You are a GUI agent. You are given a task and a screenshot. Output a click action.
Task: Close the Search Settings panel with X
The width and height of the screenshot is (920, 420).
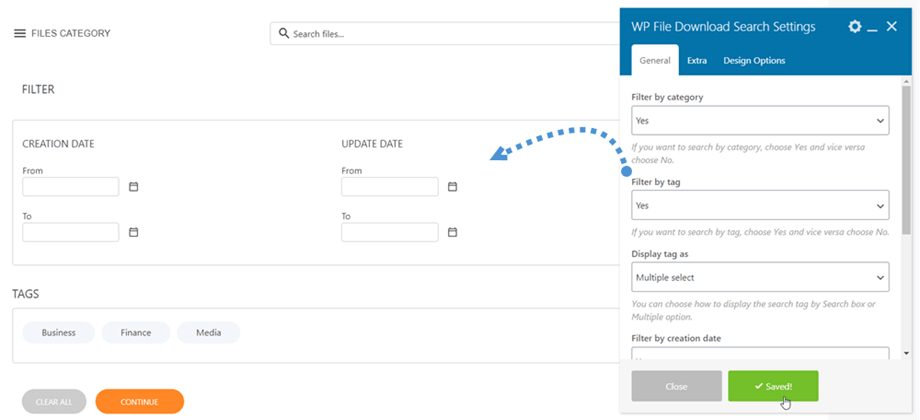tap(892, 27)
